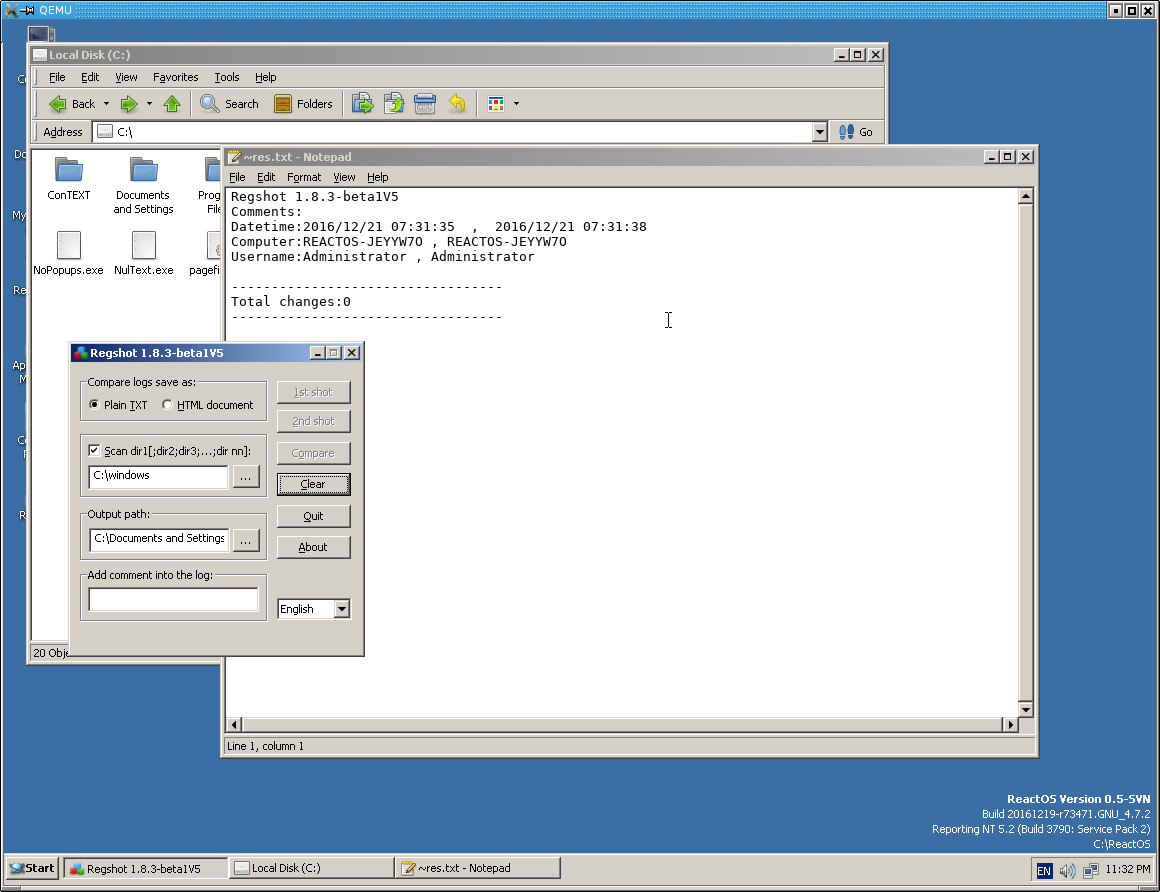Click the Local Disk window title icon
Screen dimensions: 1160x892
coord(40,55)
